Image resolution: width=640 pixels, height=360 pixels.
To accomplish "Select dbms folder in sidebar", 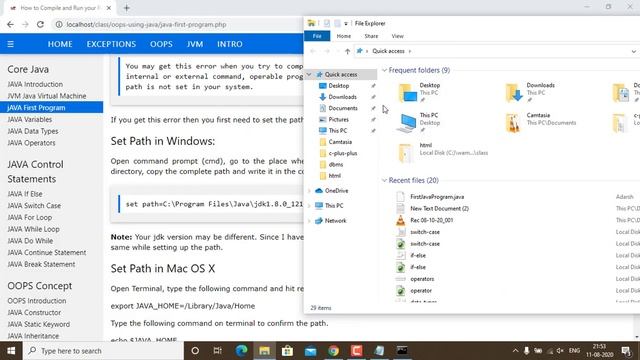I will pyautogui.click(x=336, y=164).
